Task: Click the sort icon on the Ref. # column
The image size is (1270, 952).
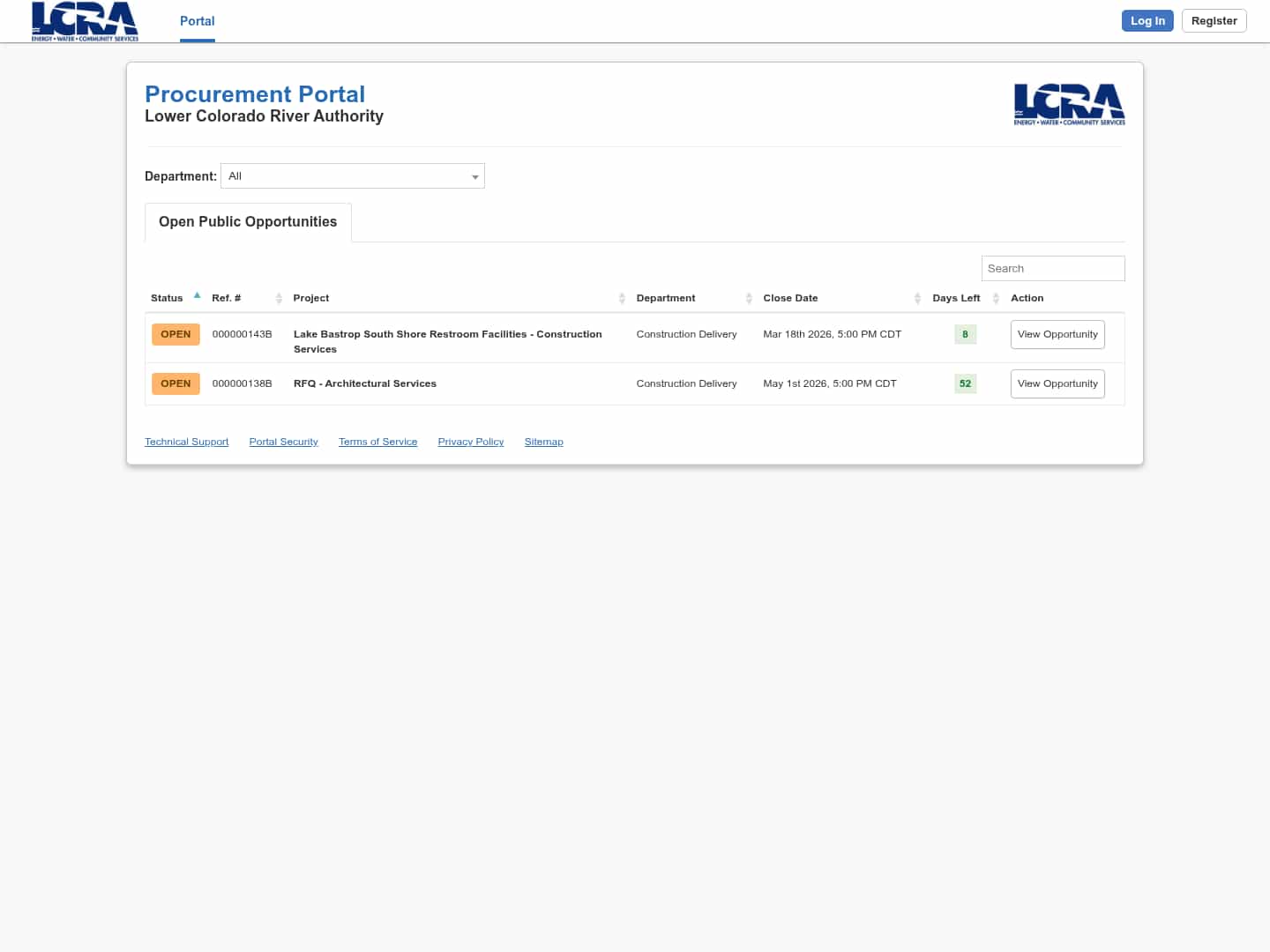Action: 279,298
